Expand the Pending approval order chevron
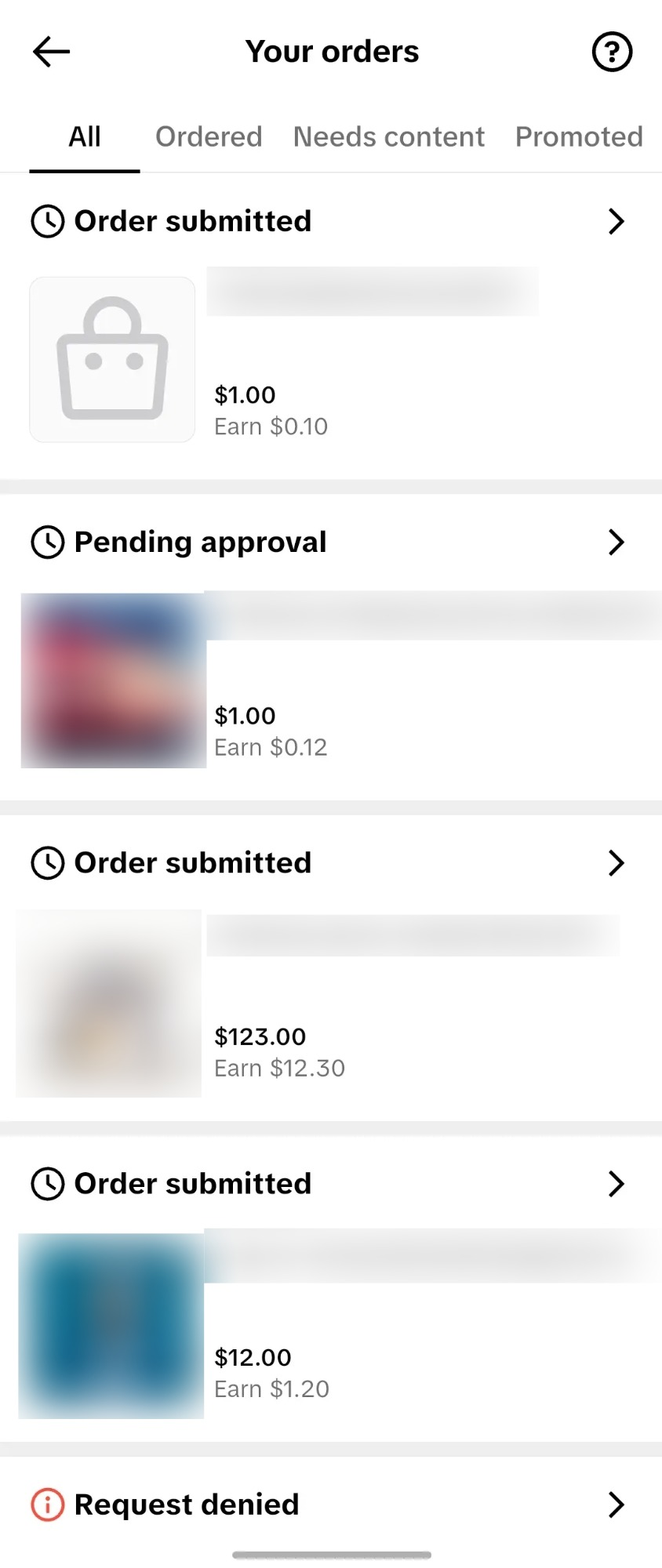The height and width of the screenshot is (1568, 662). [x=617, y=543]
